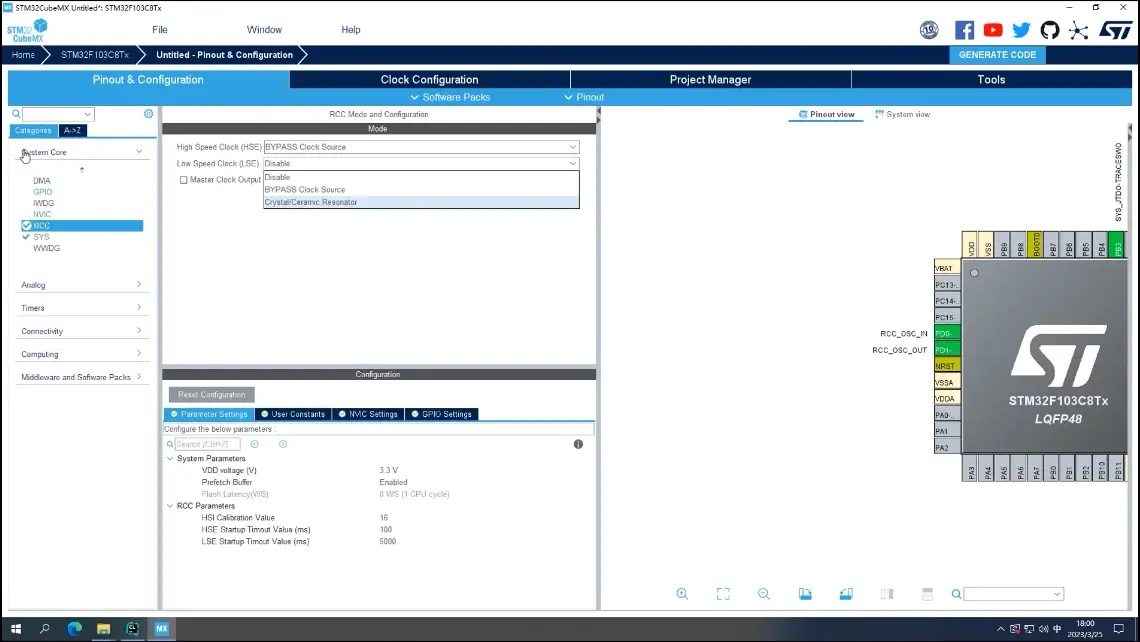The width and height of the screenshot is (1140, 642).
Task: Click the zoom out icon under pinout
Action: (x=764, y=594)
